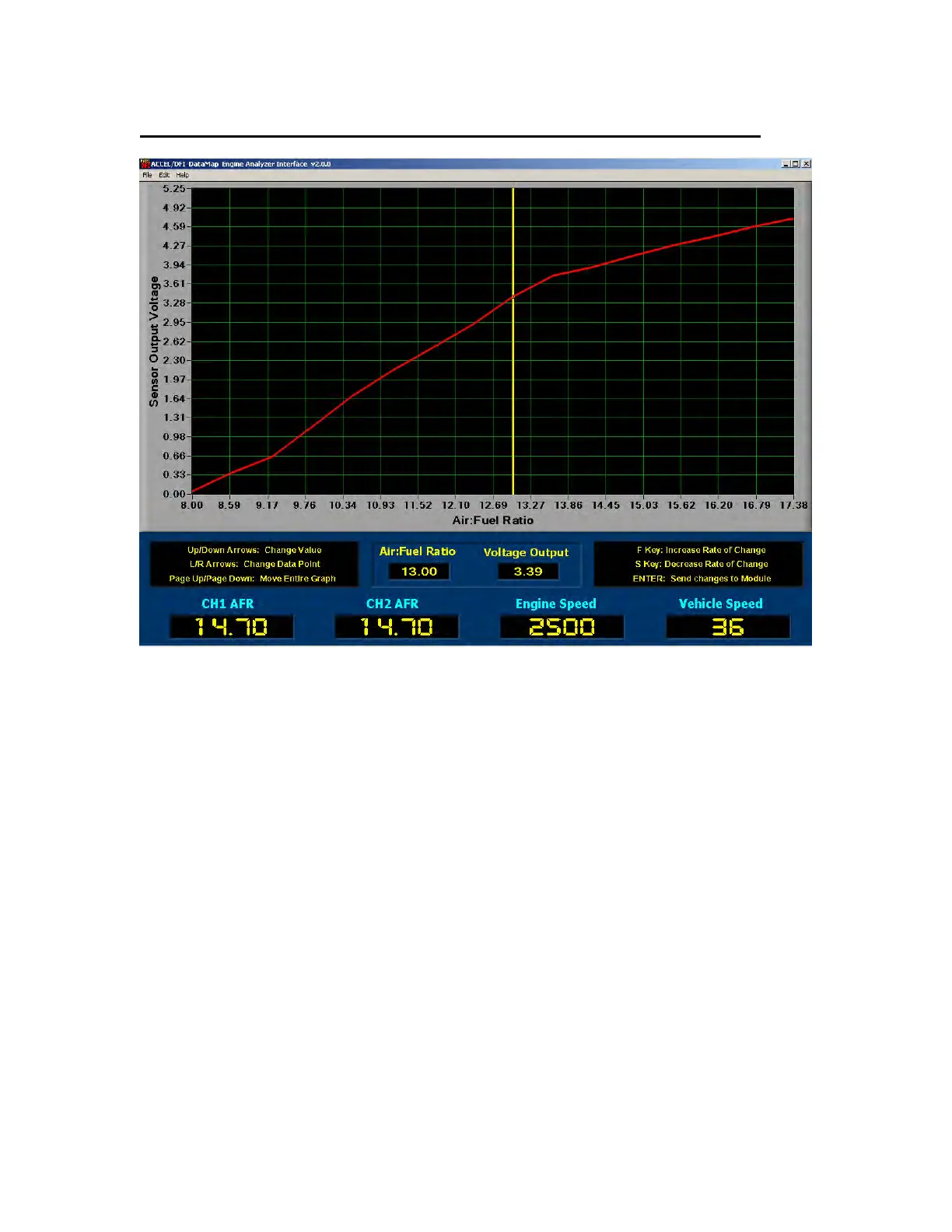Click 'S Key: Decrease Rate of Change' hint
Screen dimensions: 952x1232
pos(702,564)
